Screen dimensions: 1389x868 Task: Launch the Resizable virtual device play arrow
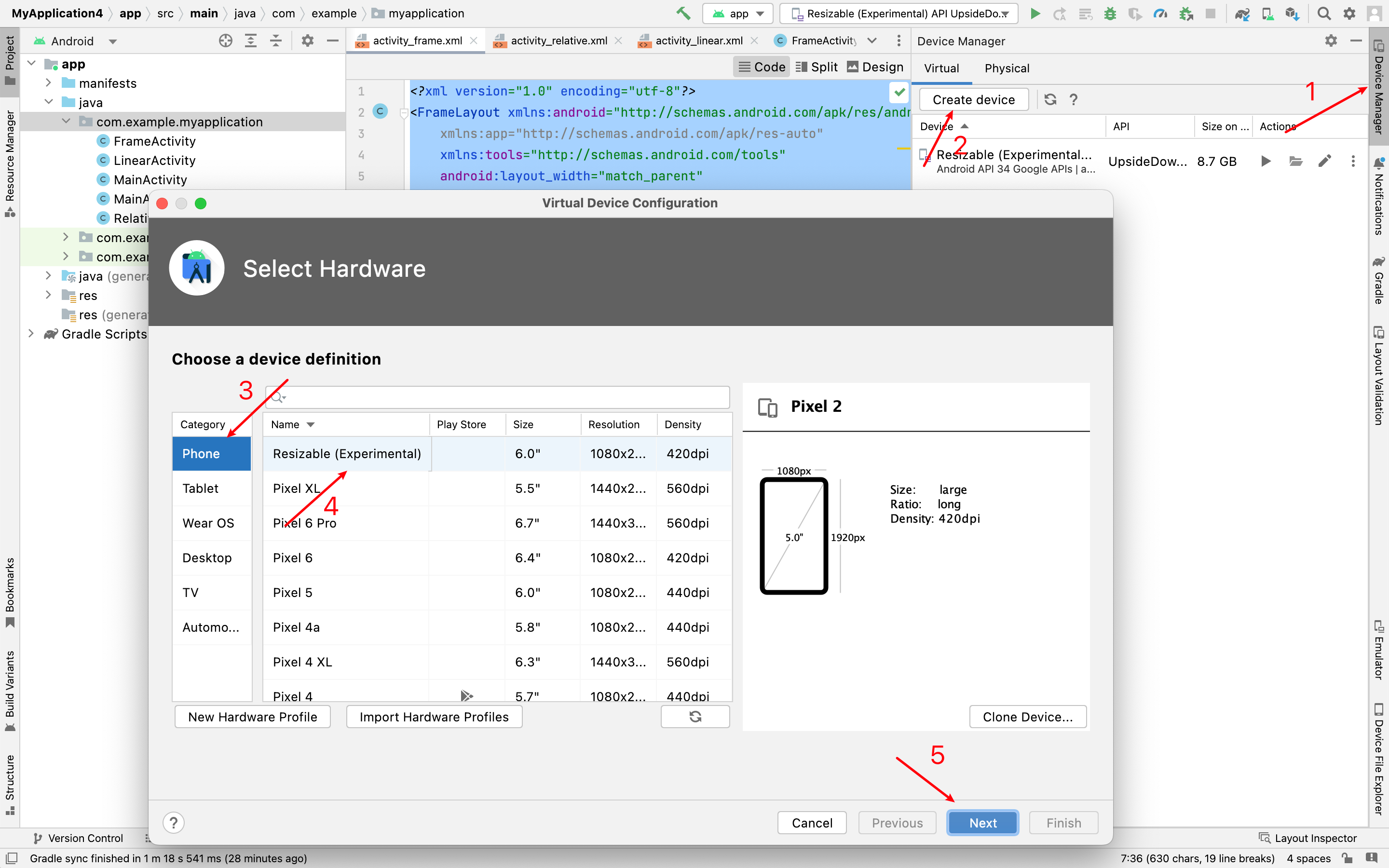point(1266,162)
